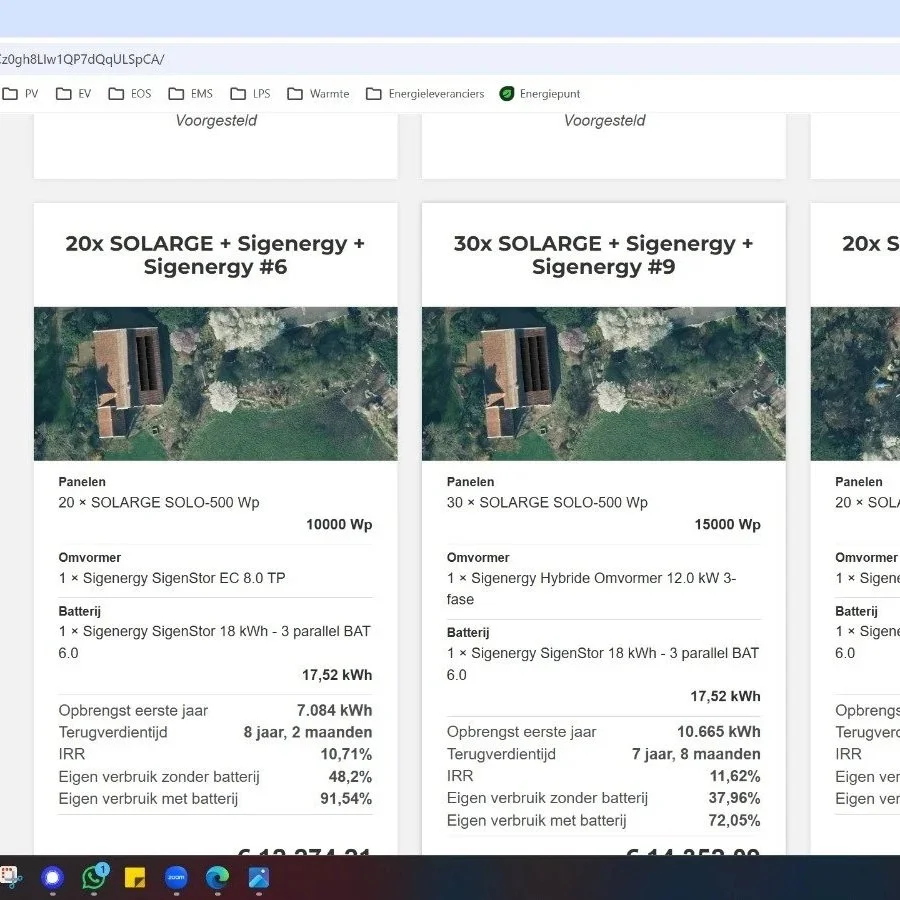Click the battery description in card #6

215,642
